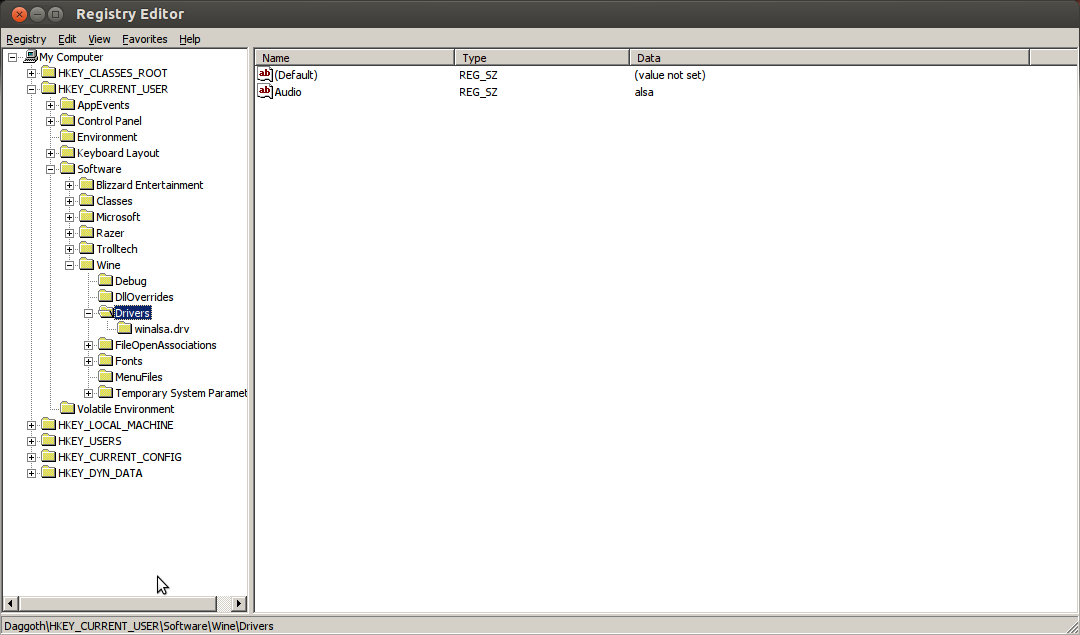The width and height of the screenshot is (1080, 635).
Task: Click the Debug folder icon
Action: 105,280
